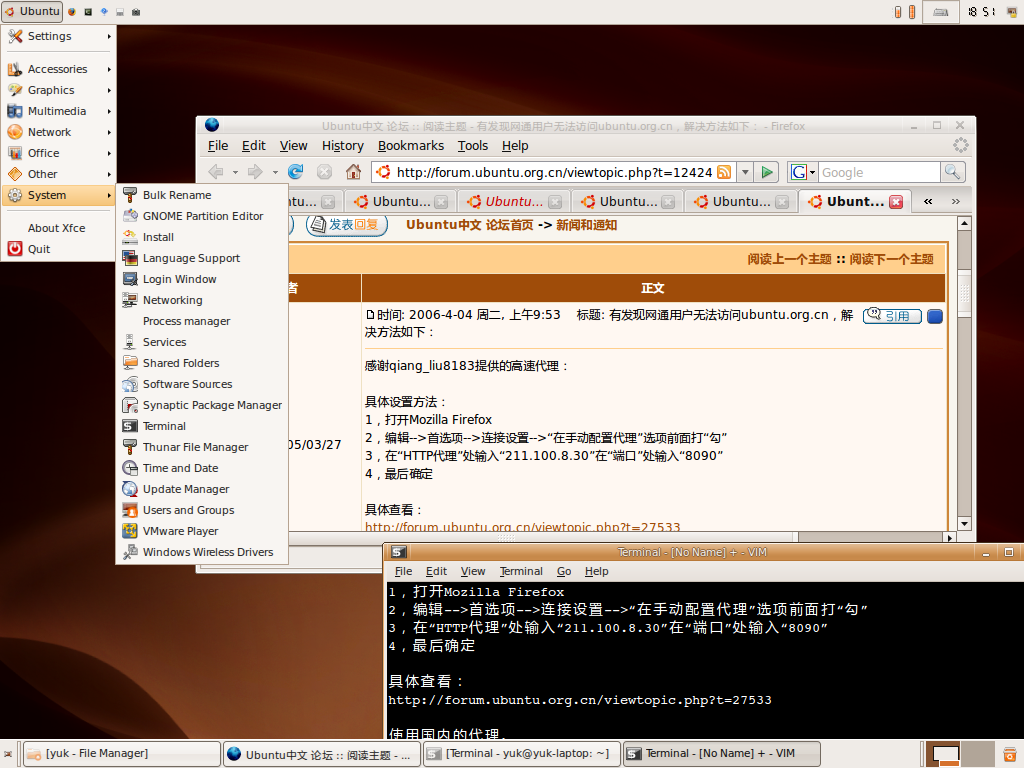
Task: Expand the Multimedia submenu
Action: coord(58,111)
